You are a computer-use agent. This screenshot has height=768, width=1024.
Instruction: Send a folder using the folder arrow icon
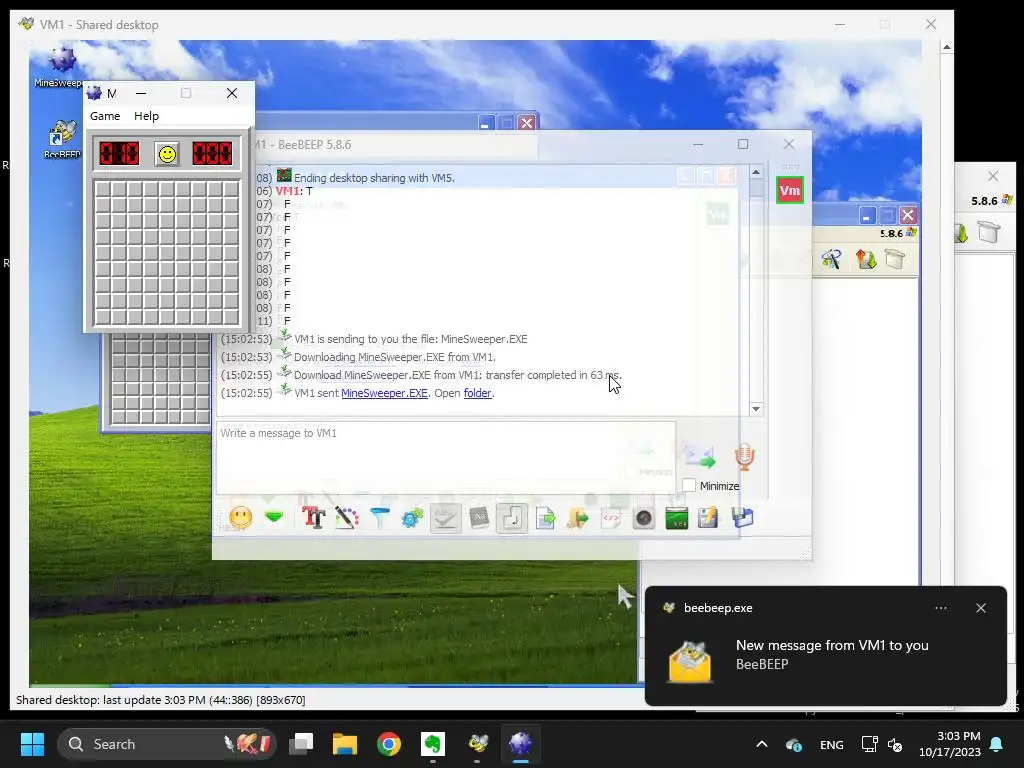[x=578, y=519]
